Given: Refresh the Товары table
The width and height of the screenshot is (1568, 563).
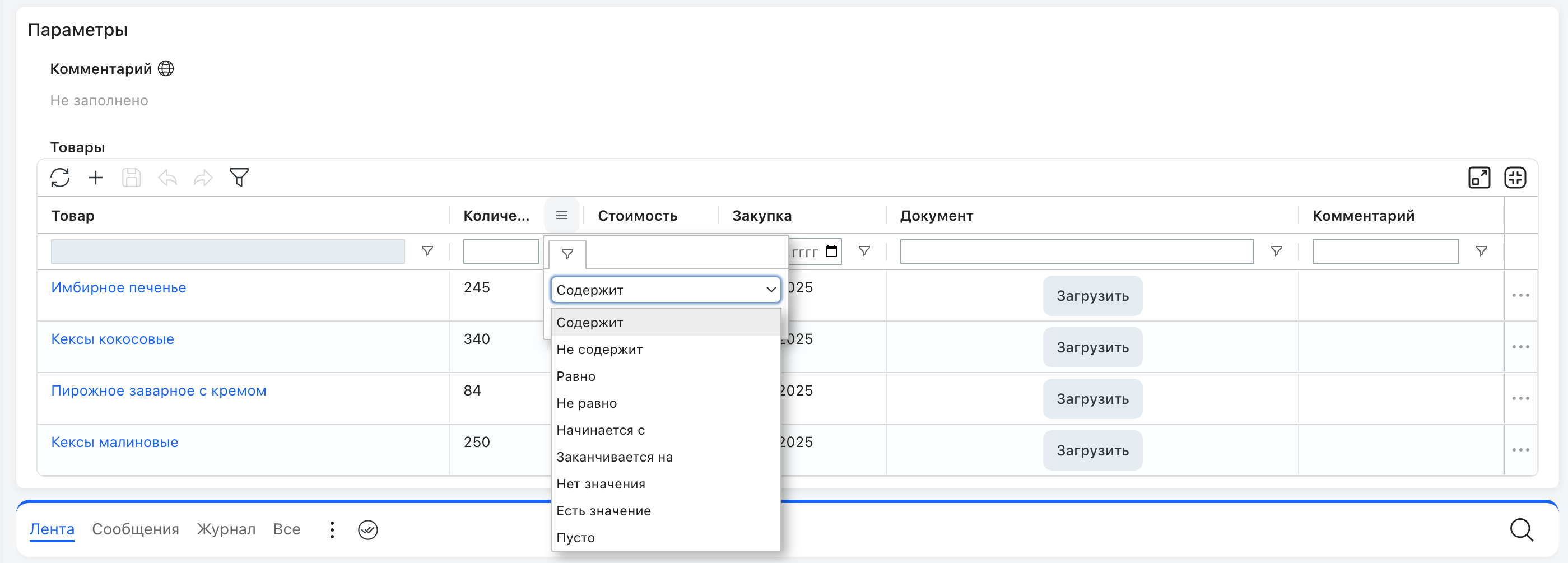Looking at the screenshot, I should [59, 178].
